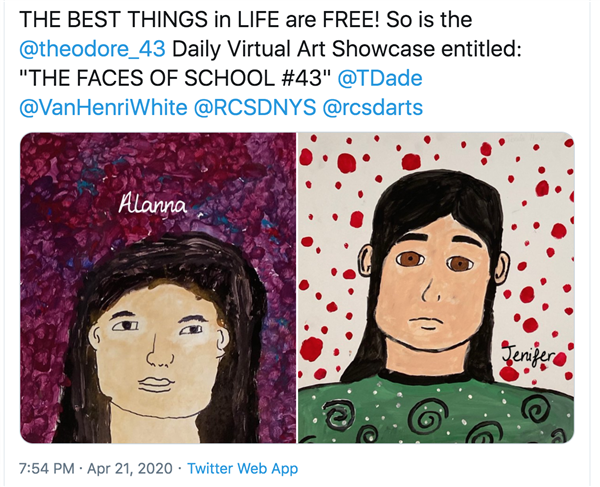
Task: Click the "Daily Virtual Art Showcase entitled:" text
Action: coord(347,49)
